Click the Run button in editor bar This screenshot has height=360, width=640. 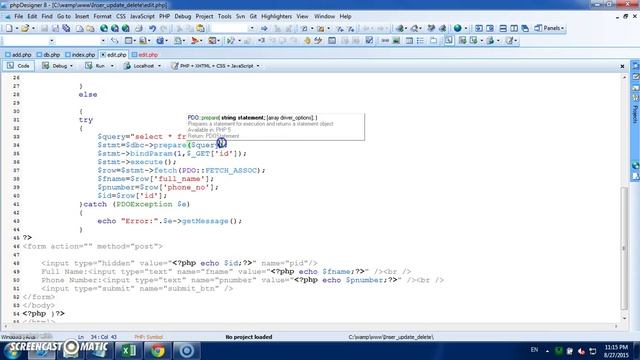click(x=96, y=66)
